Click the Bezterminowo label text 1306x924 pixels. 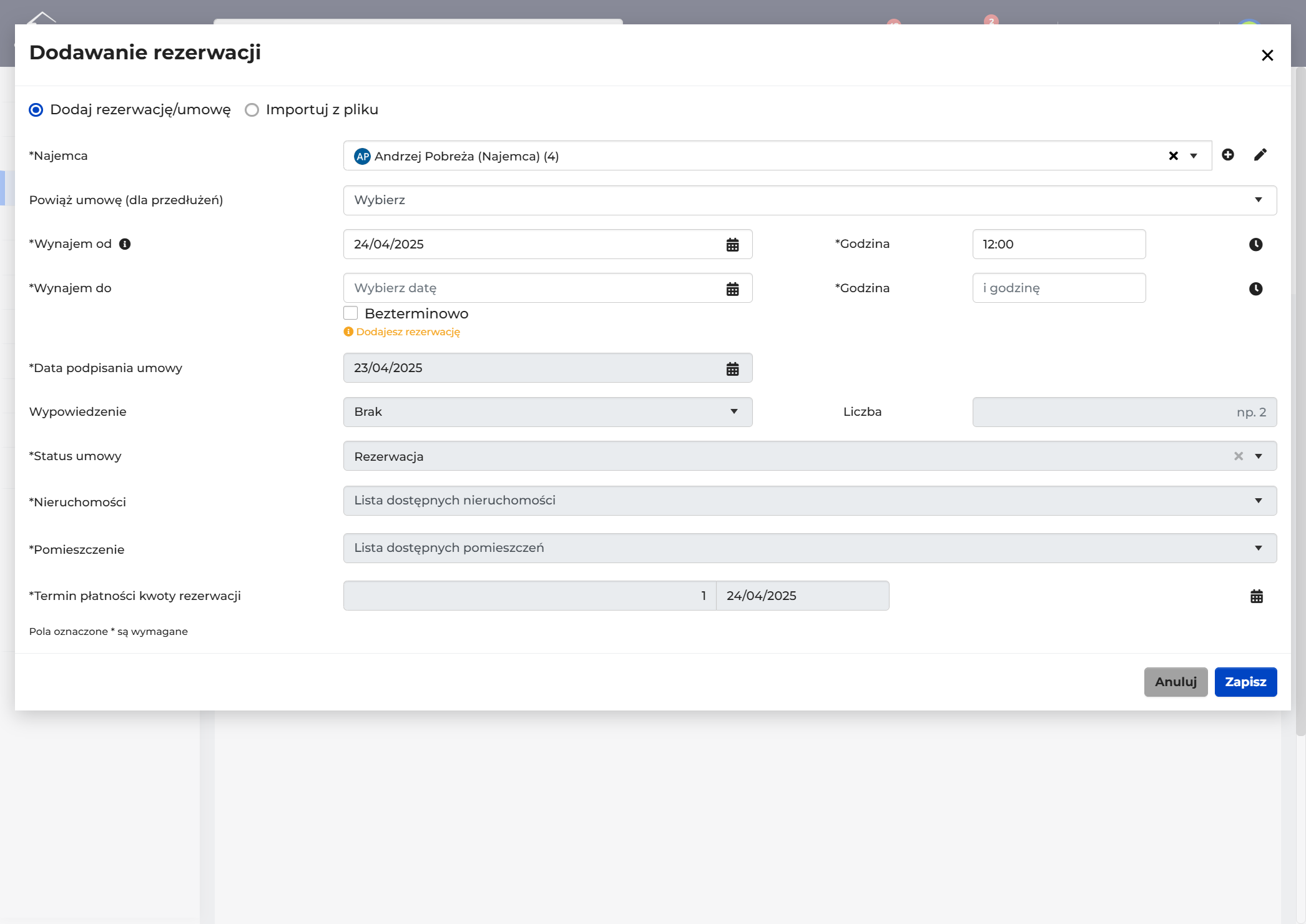pos(416,313)
